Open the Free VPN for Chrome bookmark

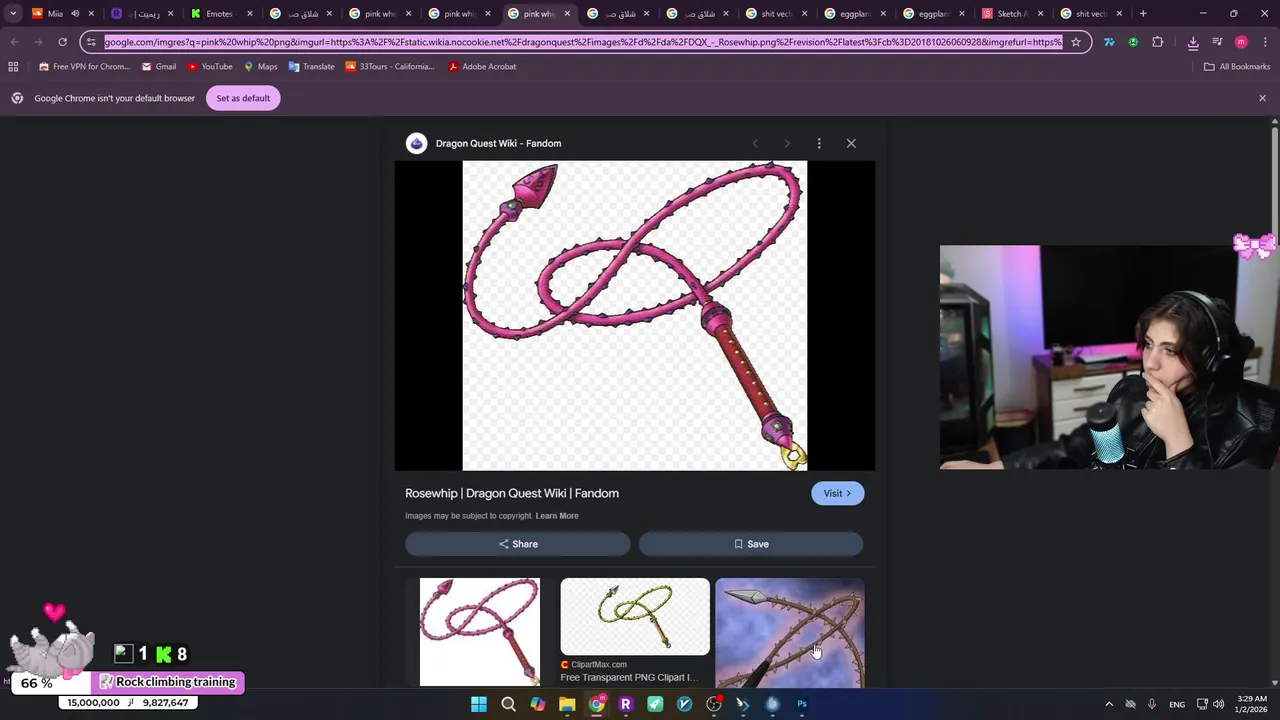click(84, 66)
